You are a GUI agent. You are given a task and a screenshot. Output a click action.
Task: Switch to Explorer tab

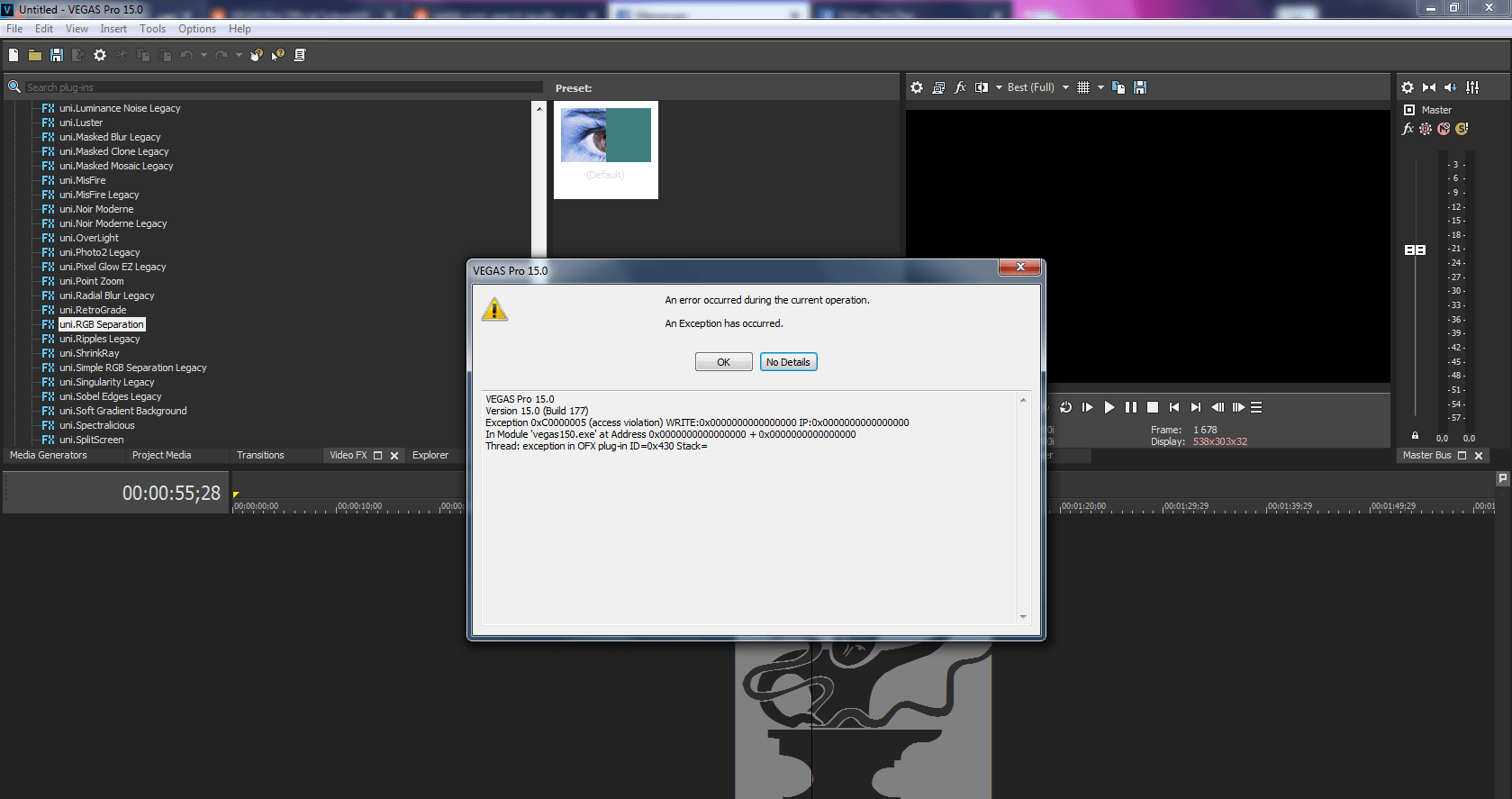point(430,455)
